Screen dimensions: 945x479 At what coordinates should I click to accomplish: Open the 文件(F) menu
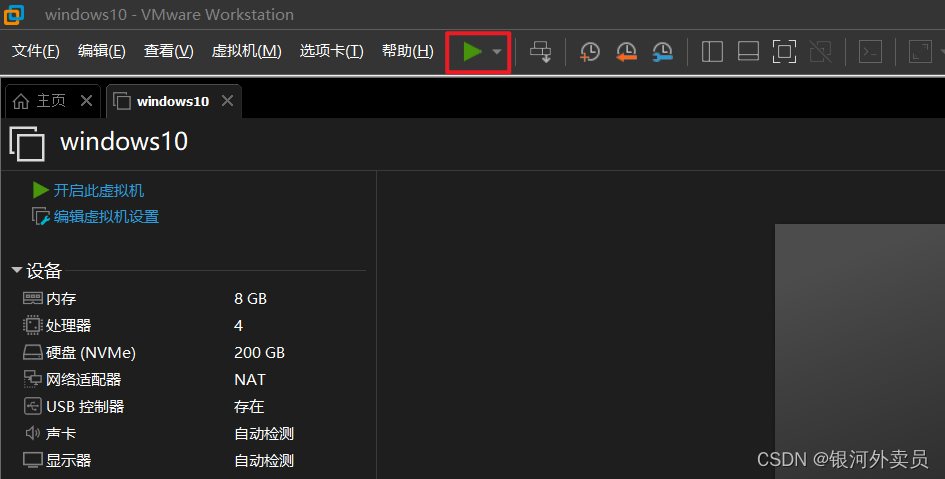point(36,51)
